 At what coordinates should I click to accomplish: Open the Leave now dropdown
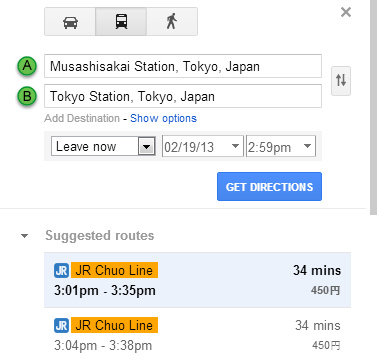coord(103,146)
